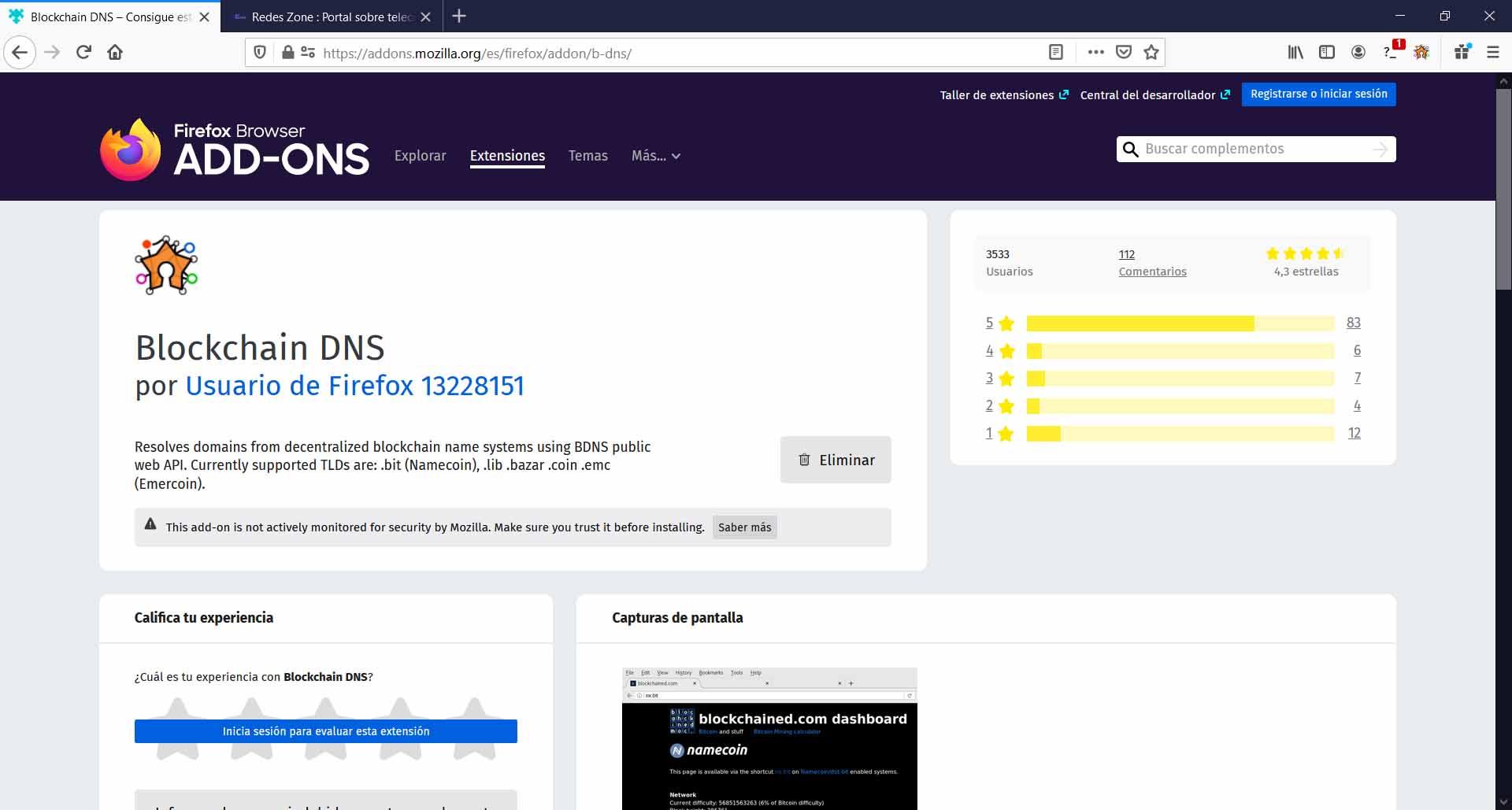Screen dimensions: 1512x810
Task: Open the blockchained.com dashboard screenshot
Action: (x=769, y=738)
